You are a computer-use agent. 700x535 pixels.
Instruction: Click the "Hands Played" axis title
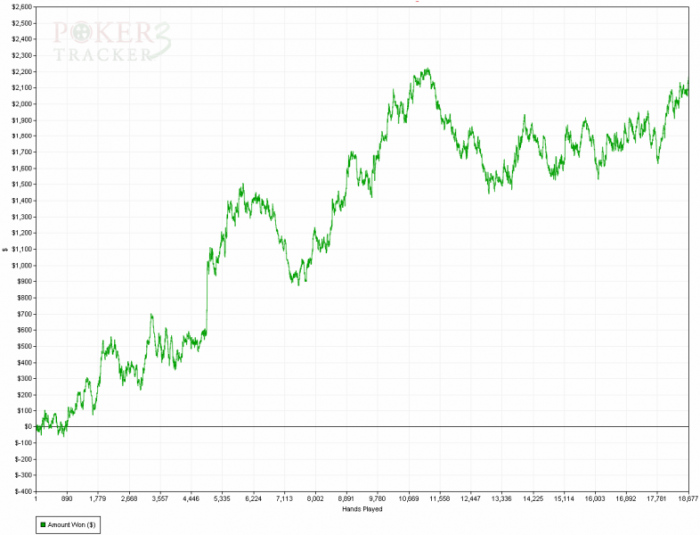coord(362,509)
